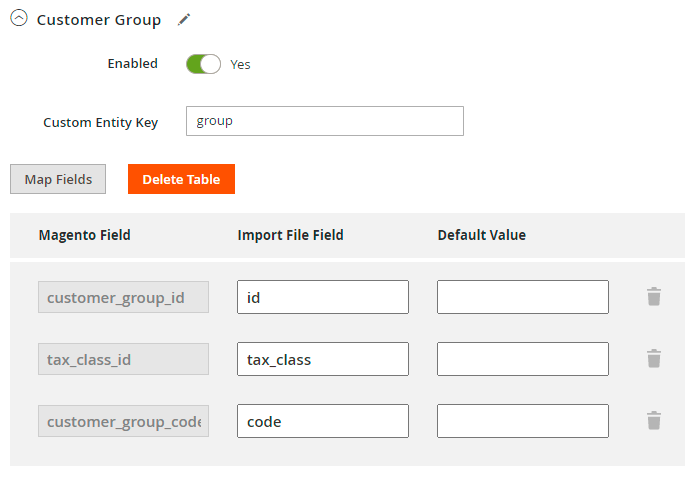Screen dimensions: 685x477
Task: Collapse the Customer Group section
Action: pos(18,19)
